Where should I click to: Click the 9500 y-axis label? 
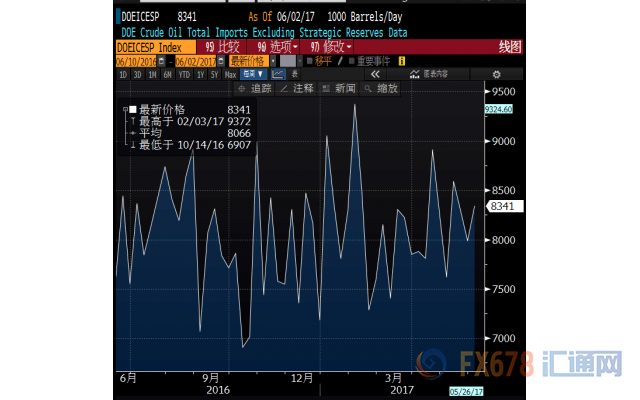coord(504,92)
